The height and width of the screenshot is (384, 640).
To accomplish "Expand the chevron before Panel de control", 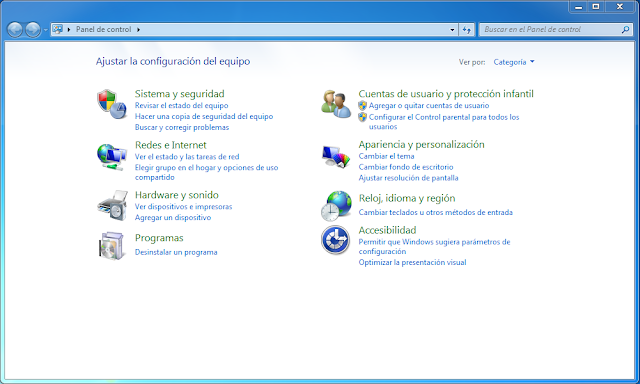I will pyautogui.click(x=69, y=29).
